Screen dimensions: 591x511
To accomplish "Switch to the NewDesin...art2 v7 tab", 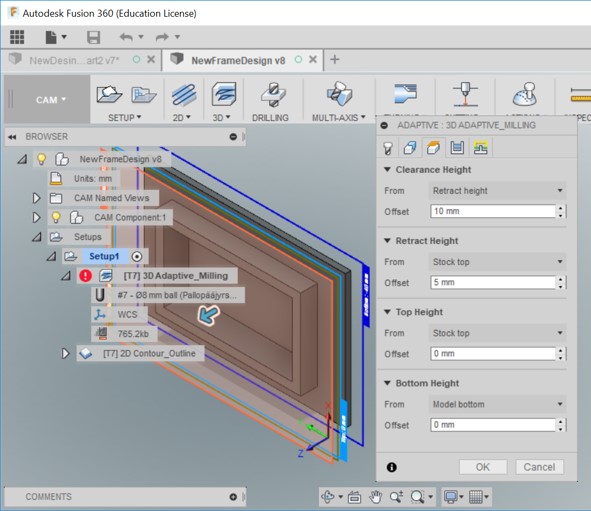I will 74,60.
